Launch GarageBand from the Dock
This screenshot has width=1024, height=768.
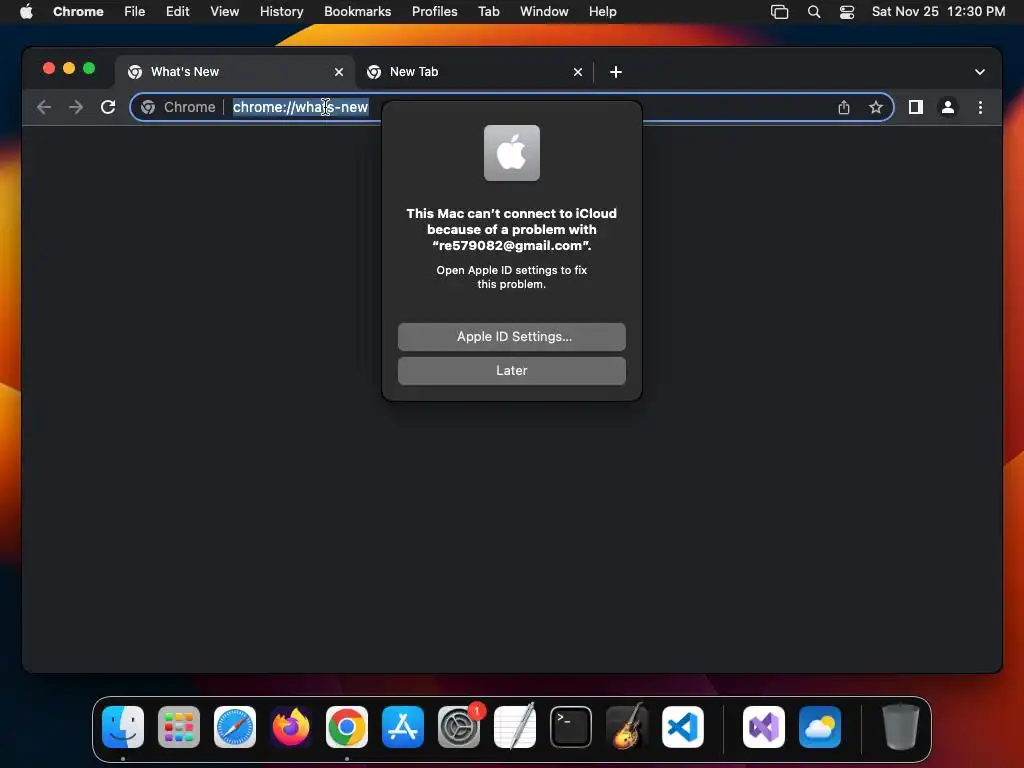(627, 727)
